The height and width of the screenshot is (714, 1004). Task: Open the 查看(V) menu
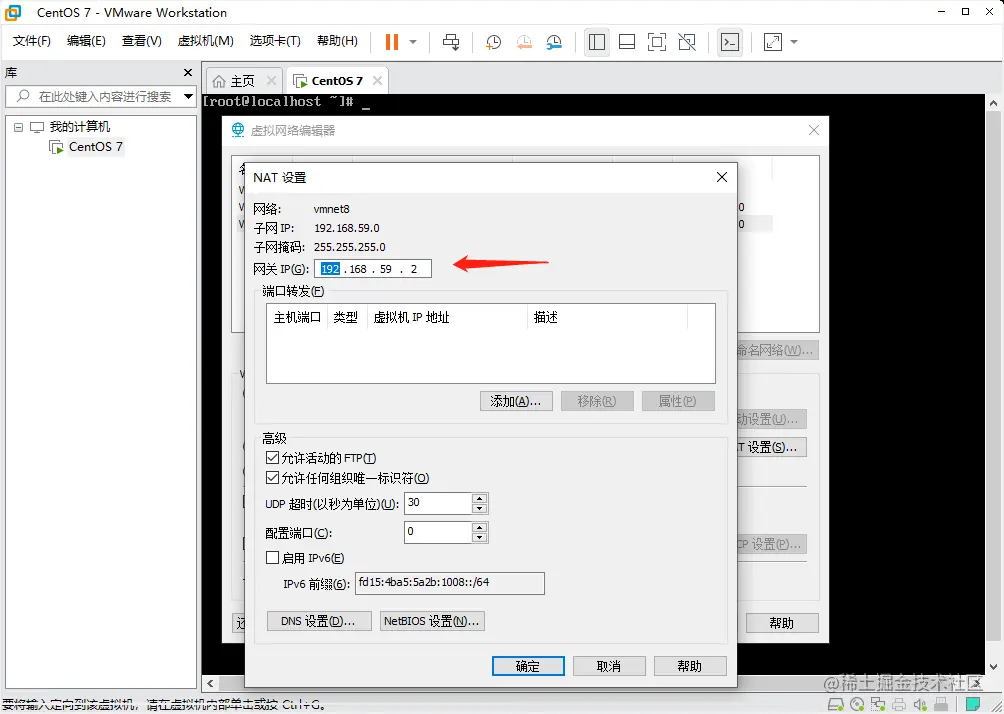(142, 41)
